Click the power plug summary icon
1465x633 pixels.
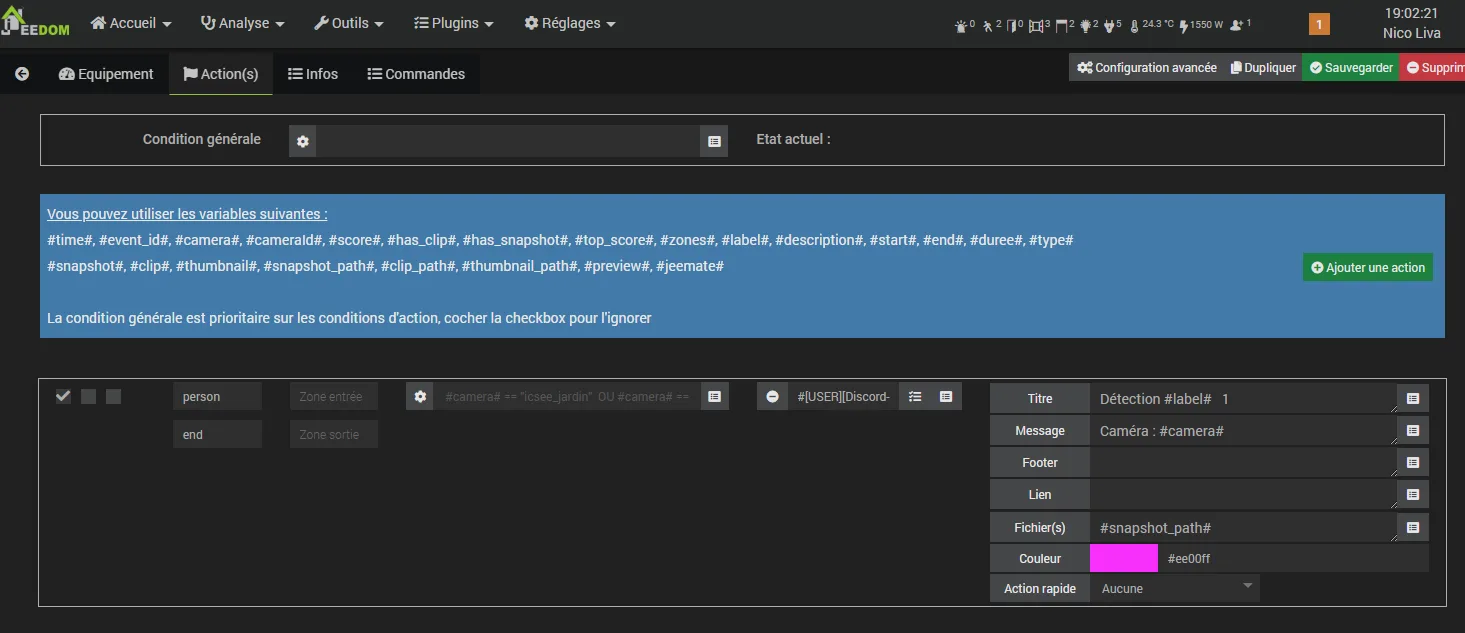[x=1109, y=24]
